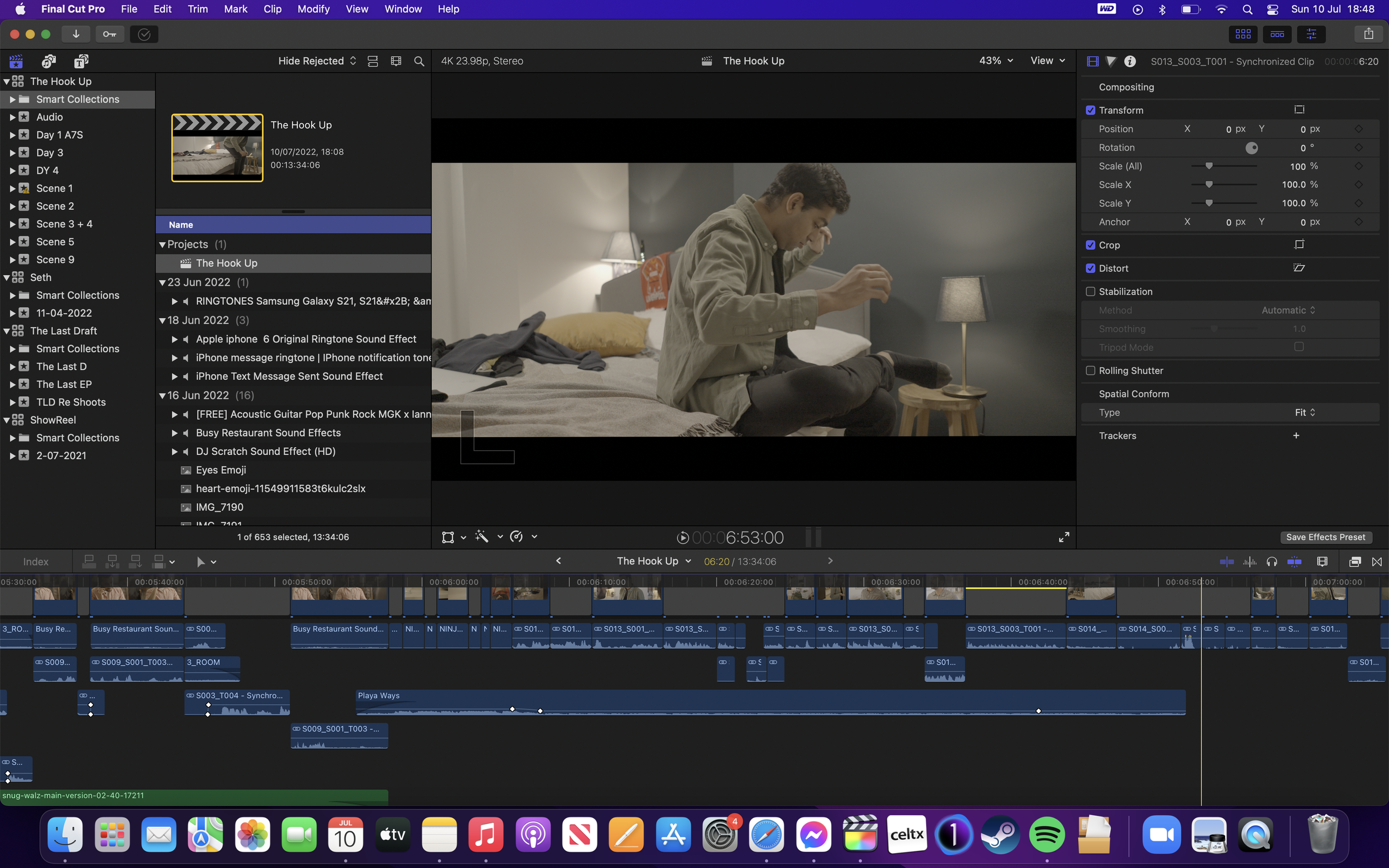Viewport: 1389px width, 868px height.
Task: Enter fullscreen viewer playback
Action: click(1063, 538)
